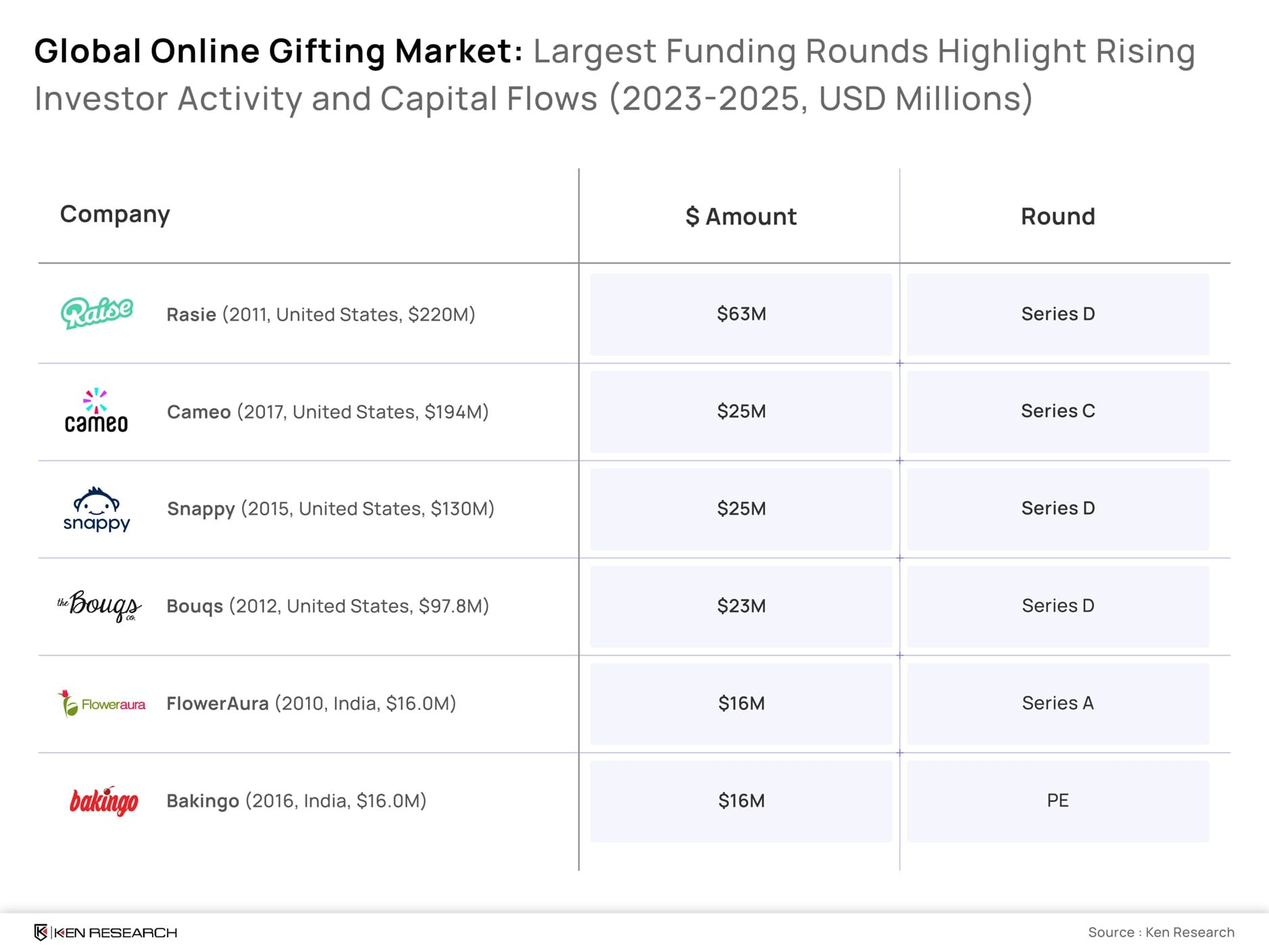Viewport: 1269px width, 952px height.
Task: Click the Series C round cell
Action: 1058,411
